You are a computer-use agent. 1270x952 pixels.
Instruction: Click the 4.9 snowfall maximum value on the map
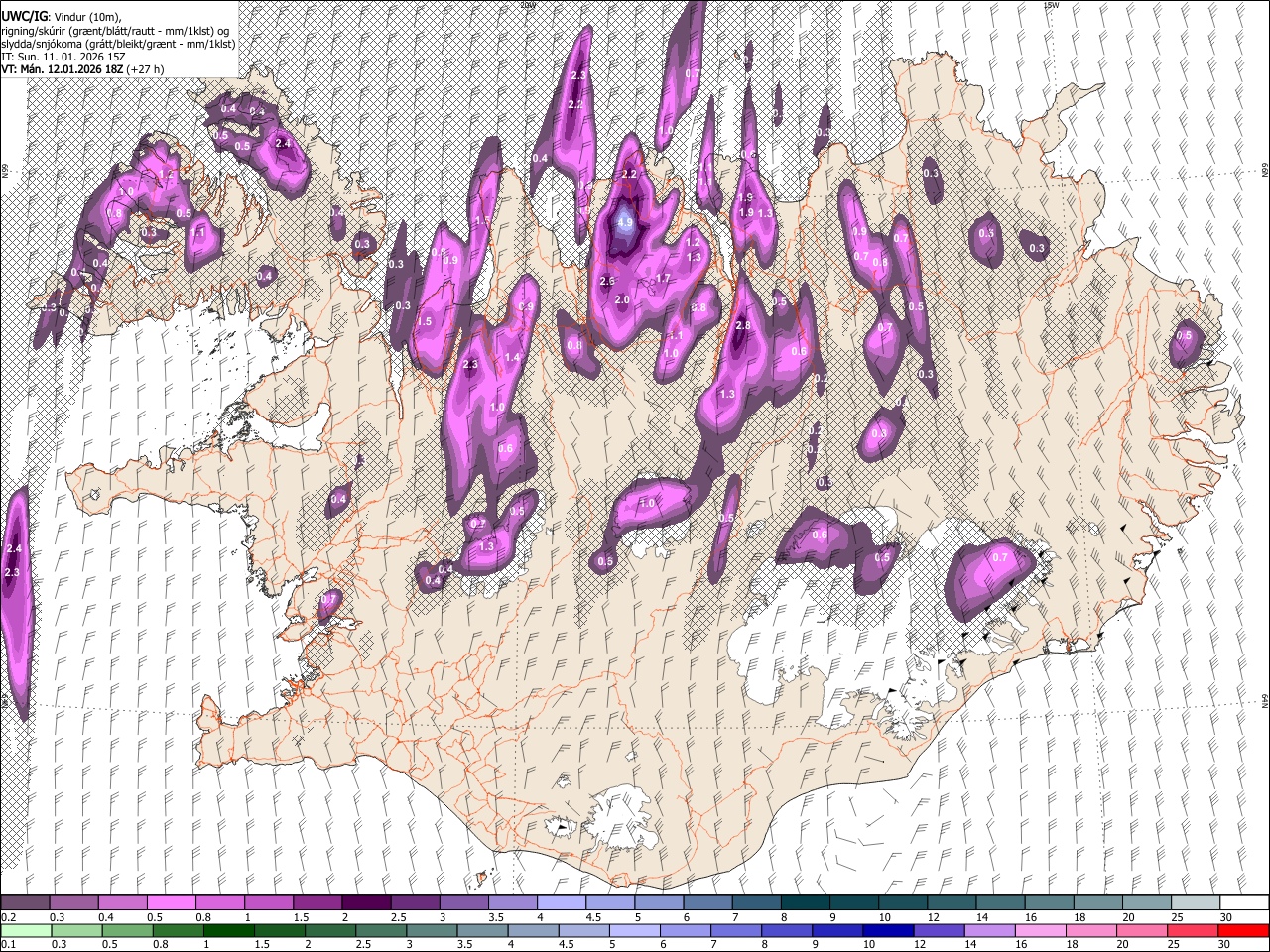pos(624,223)
